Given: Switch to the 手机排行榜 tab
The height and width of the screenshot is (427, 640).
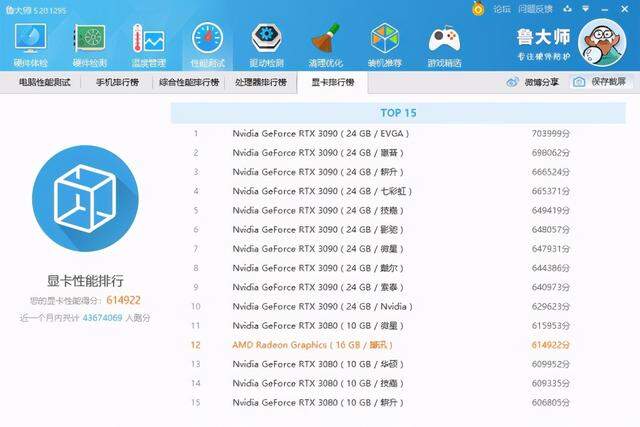Looking at the screenshot, I should 118,82.
